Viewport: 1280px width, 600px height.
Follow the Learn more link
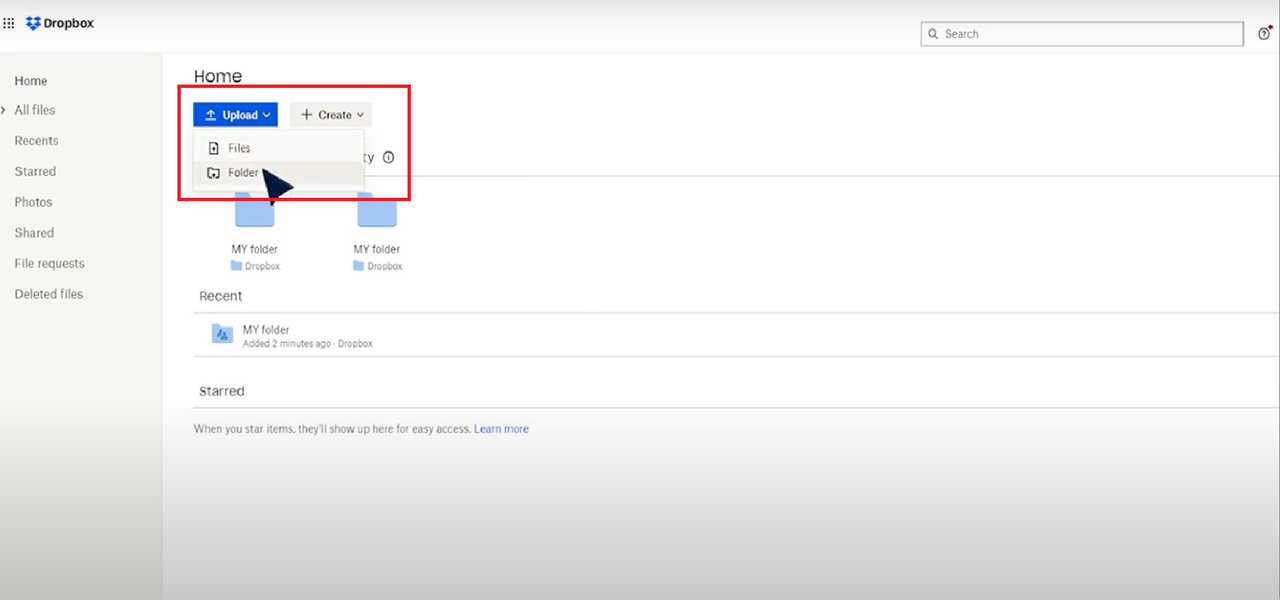click(x=501, y=429)
